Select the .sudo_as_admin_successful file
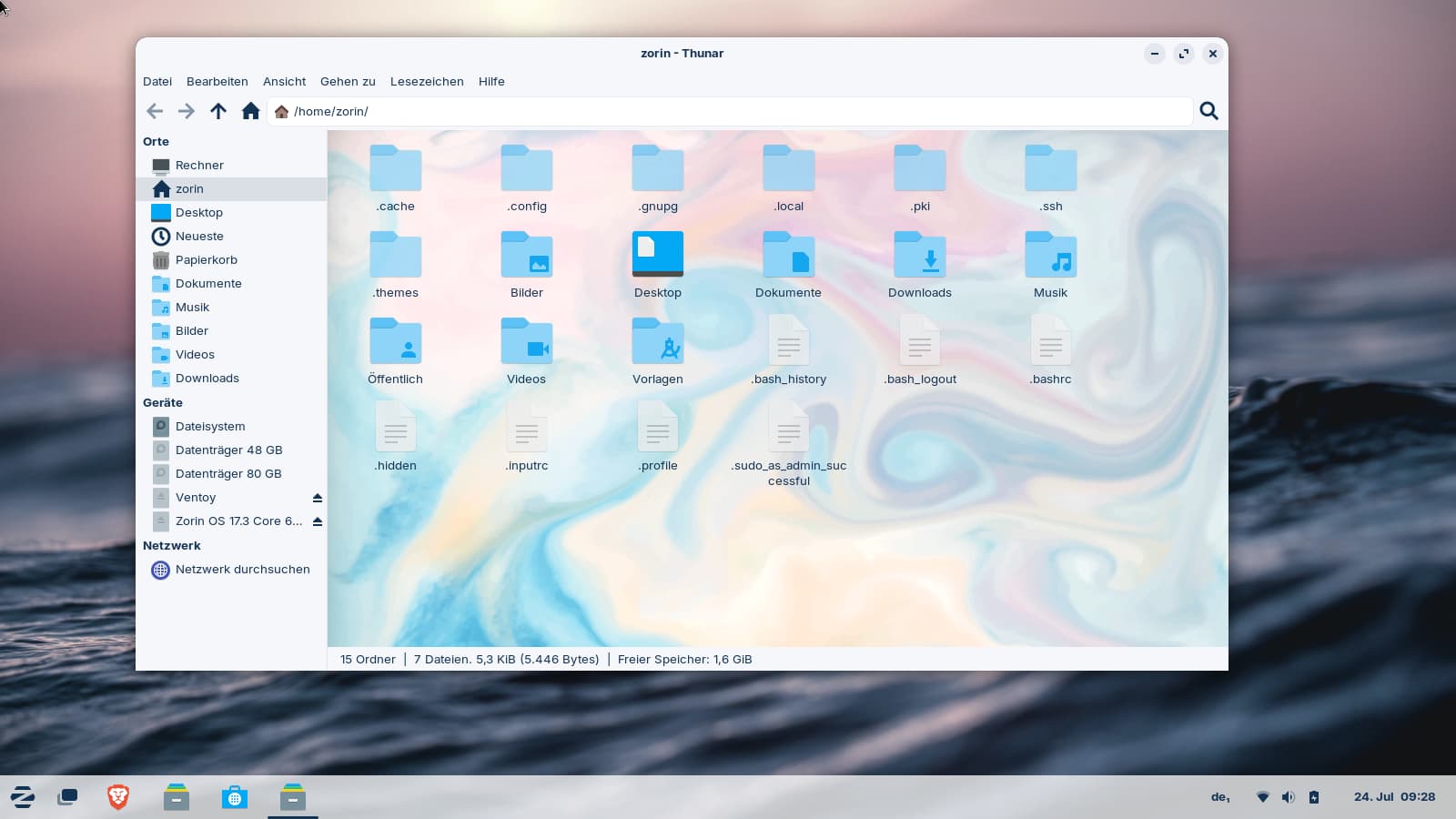This screenshot has width=1456, height=819. (789, 445)
